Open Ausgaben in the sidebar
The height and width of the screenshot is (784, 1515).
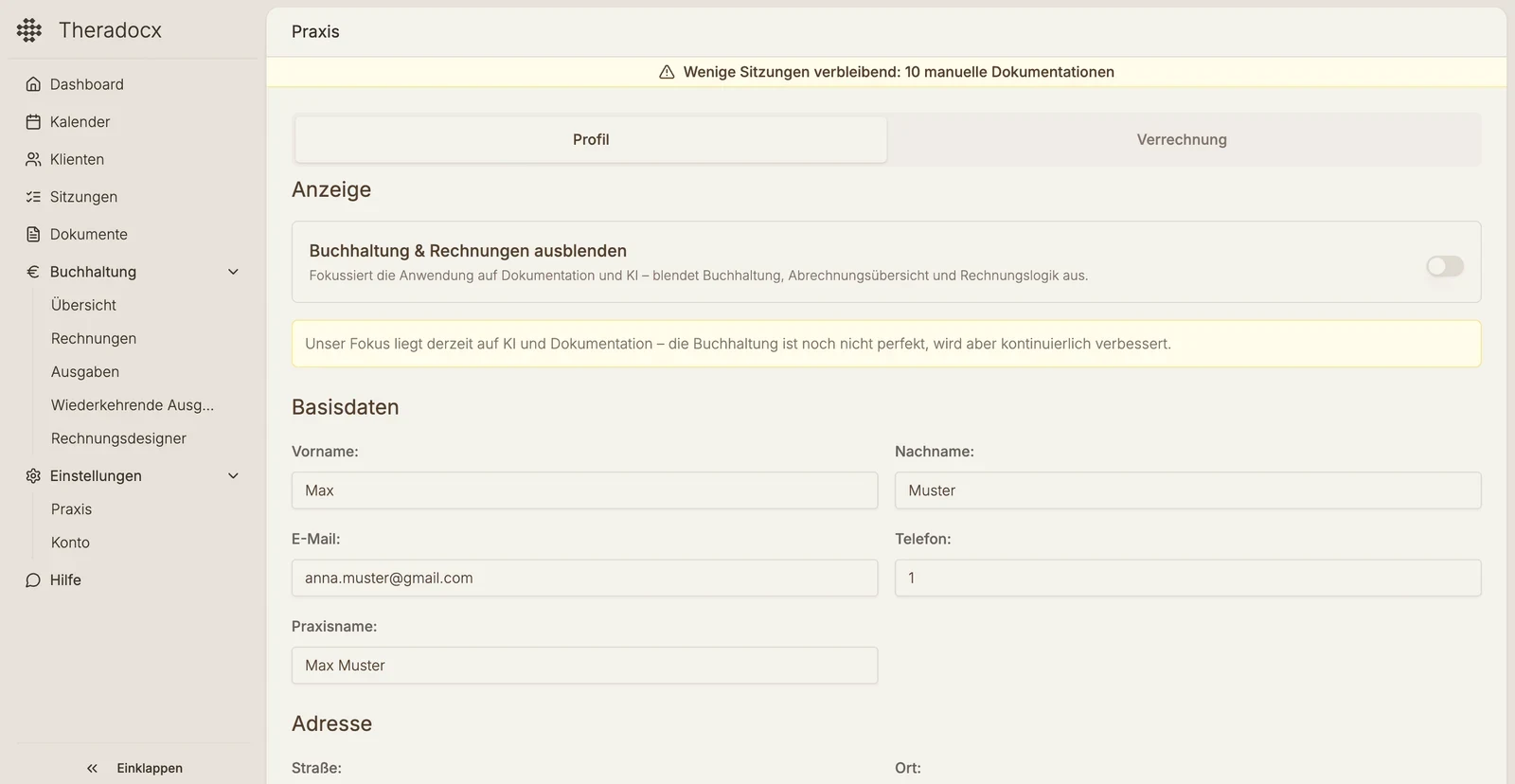[85, 371]
